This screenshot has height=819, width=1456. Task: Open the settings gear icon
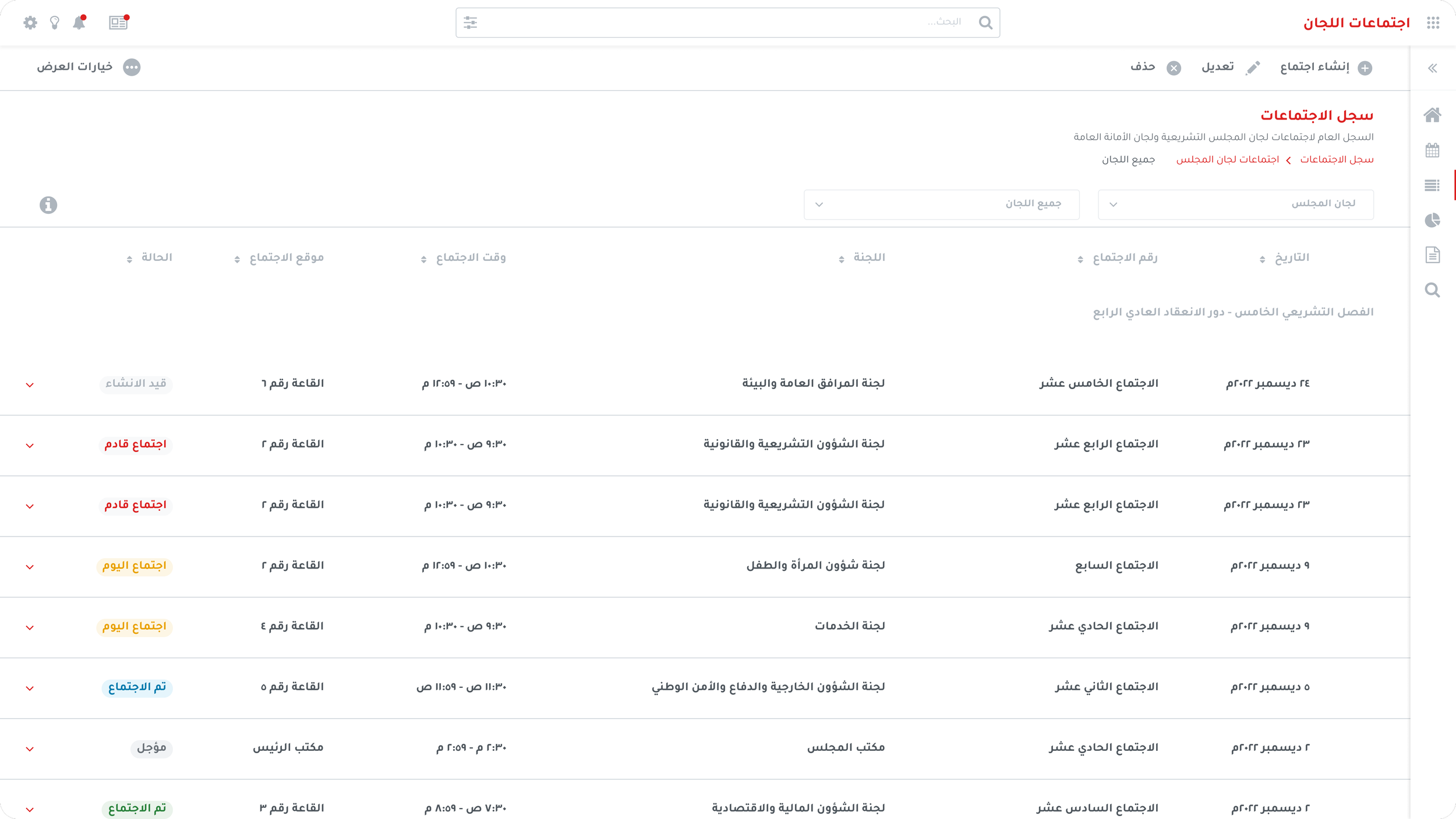coord(30,23)
